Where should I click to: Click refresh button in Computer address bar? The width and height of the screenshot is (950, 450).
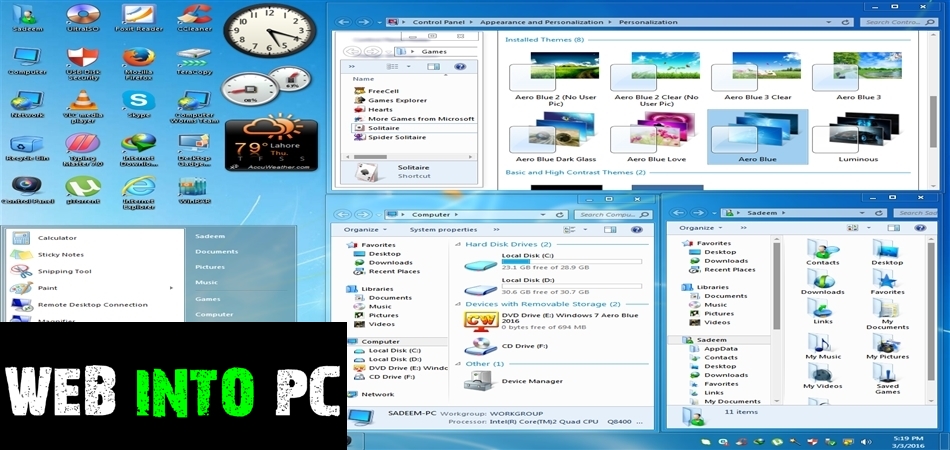(x=560, y=215)
